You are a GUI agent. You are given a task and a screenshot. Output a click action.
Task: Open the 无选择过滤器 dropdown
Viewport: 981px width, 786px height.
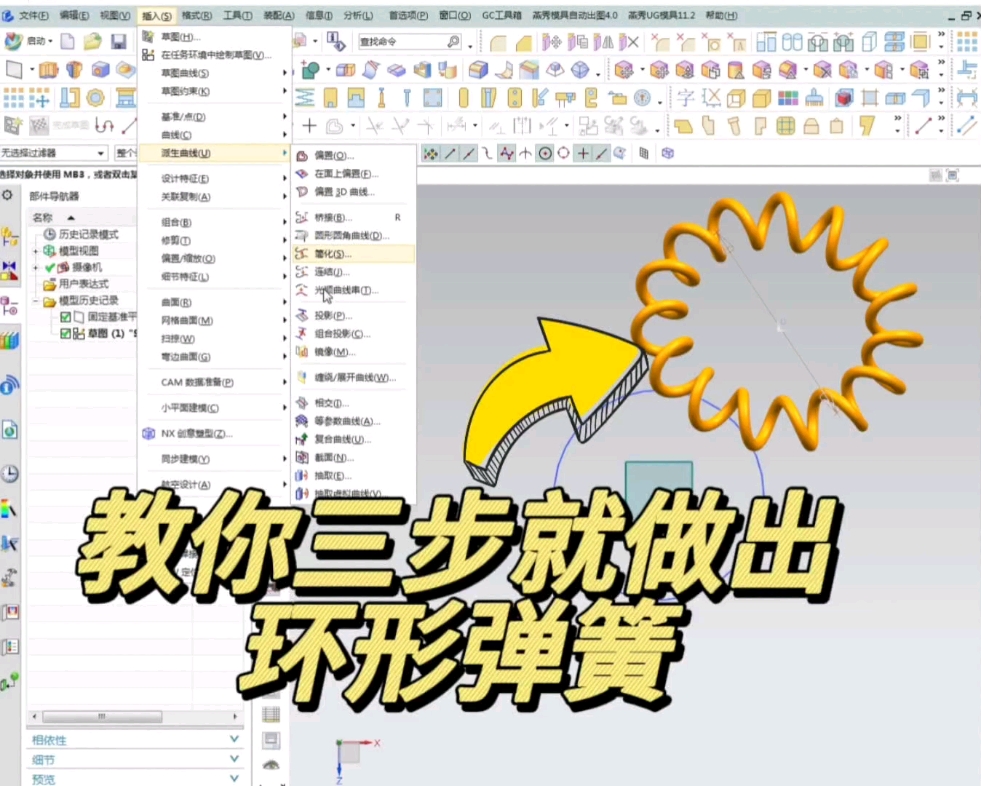(50, 153)
